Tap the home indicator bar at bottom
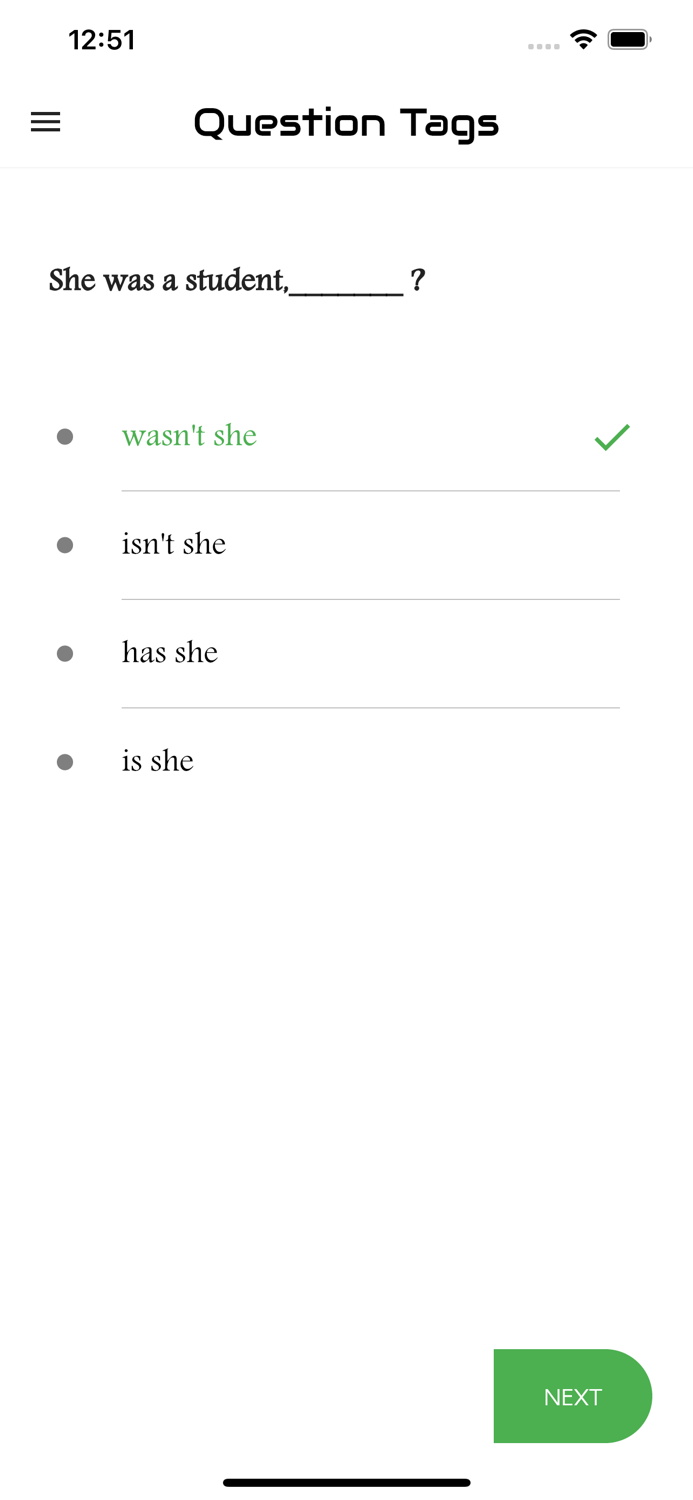The height and width of the screenshot is (1500, 693). pos(346,1483)
